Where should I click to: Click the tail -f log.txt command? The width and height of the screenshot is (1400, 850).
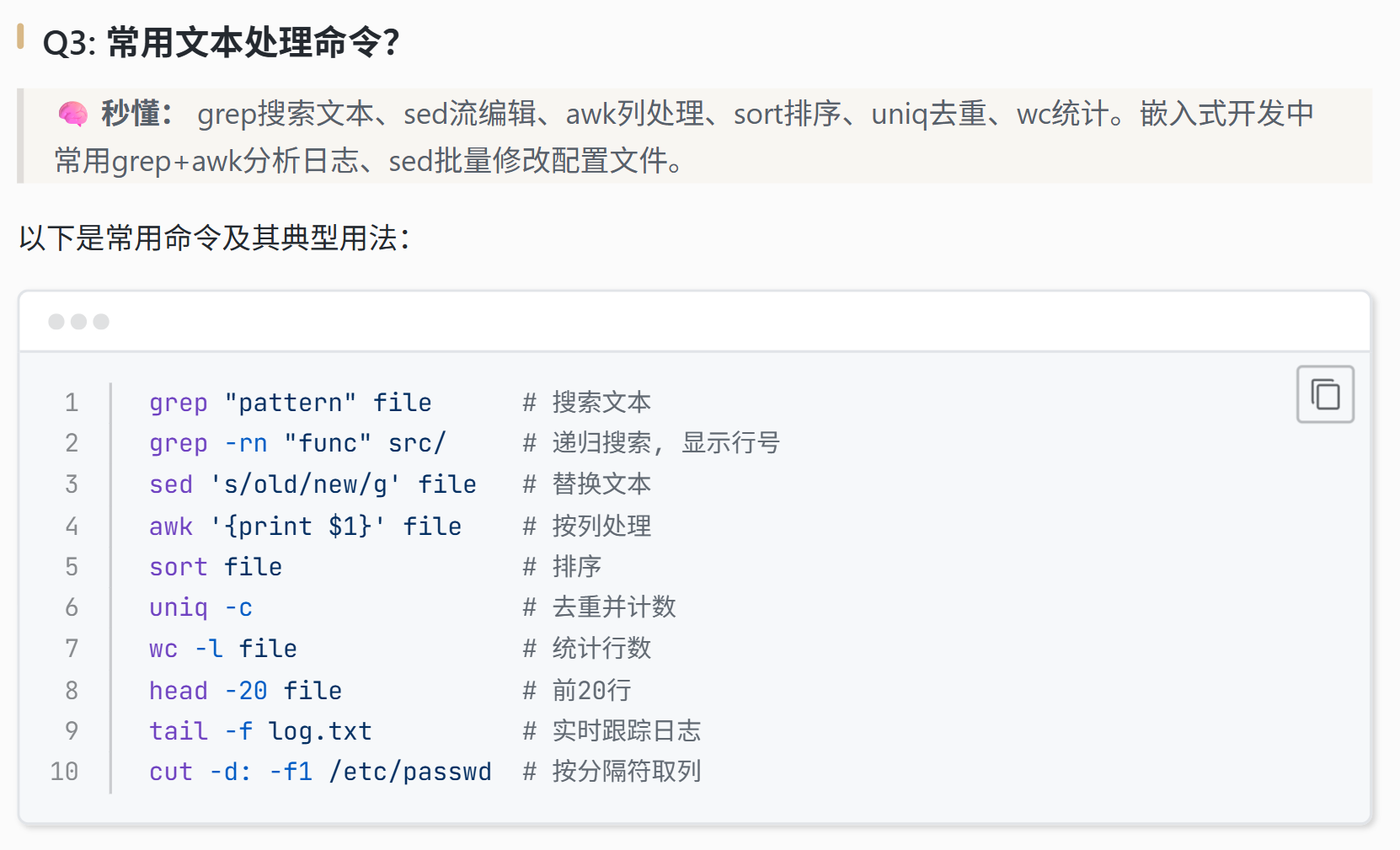260,731
